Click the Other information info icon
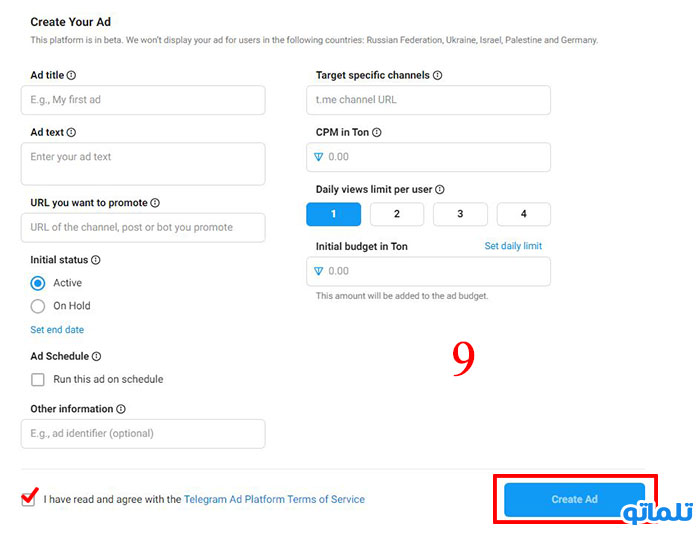This screenshot has height=534, width=700. click(x=121, y=409)
